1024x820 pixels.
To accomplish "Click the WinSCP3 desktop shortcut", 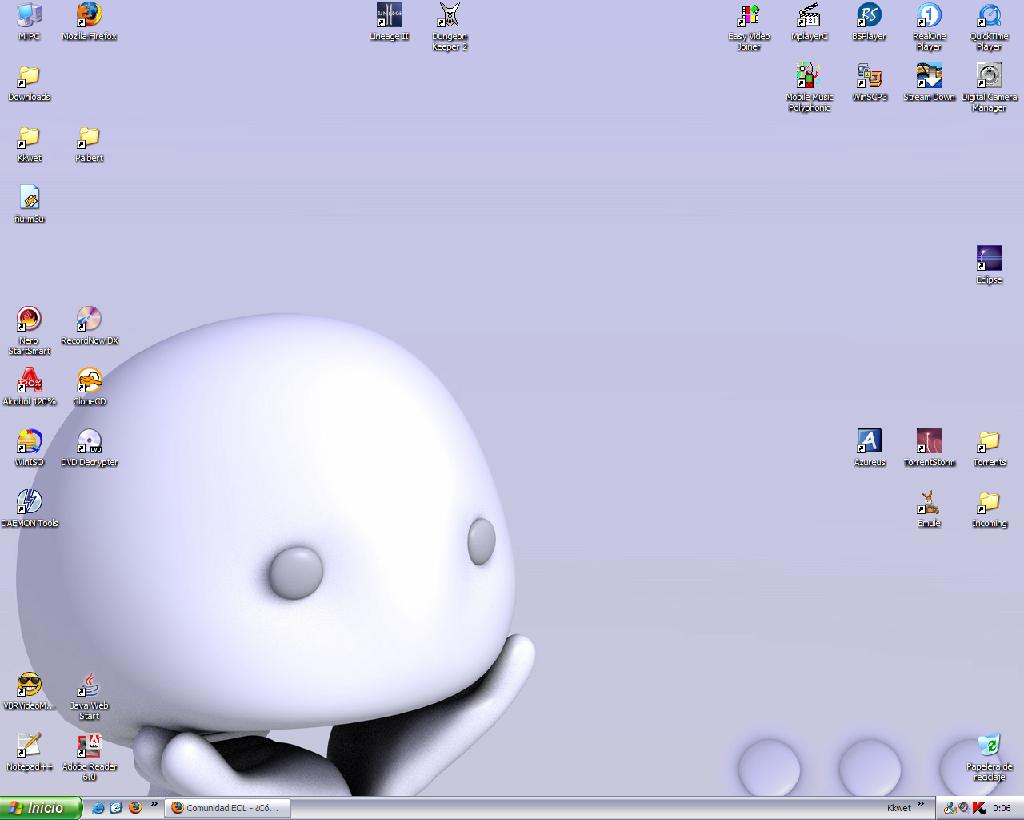I will click(869, 77).
